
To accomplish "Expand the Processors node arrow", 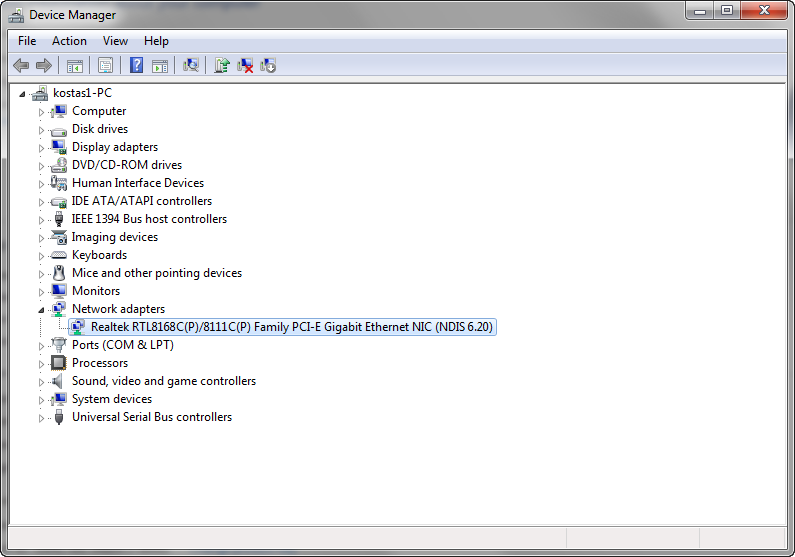I will [x=41, y=364].
